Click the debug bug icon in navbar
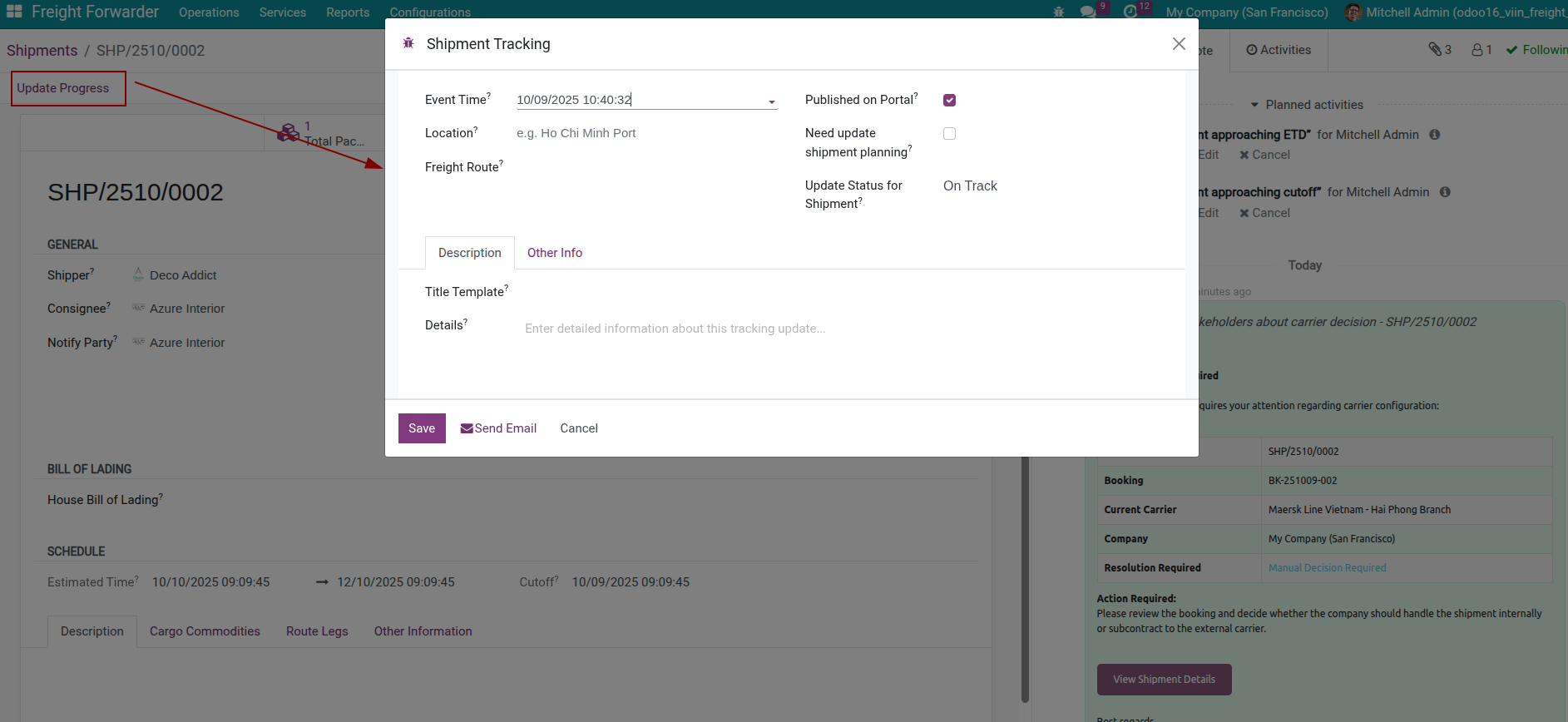1568x722 pixels. pos(1058,12)
